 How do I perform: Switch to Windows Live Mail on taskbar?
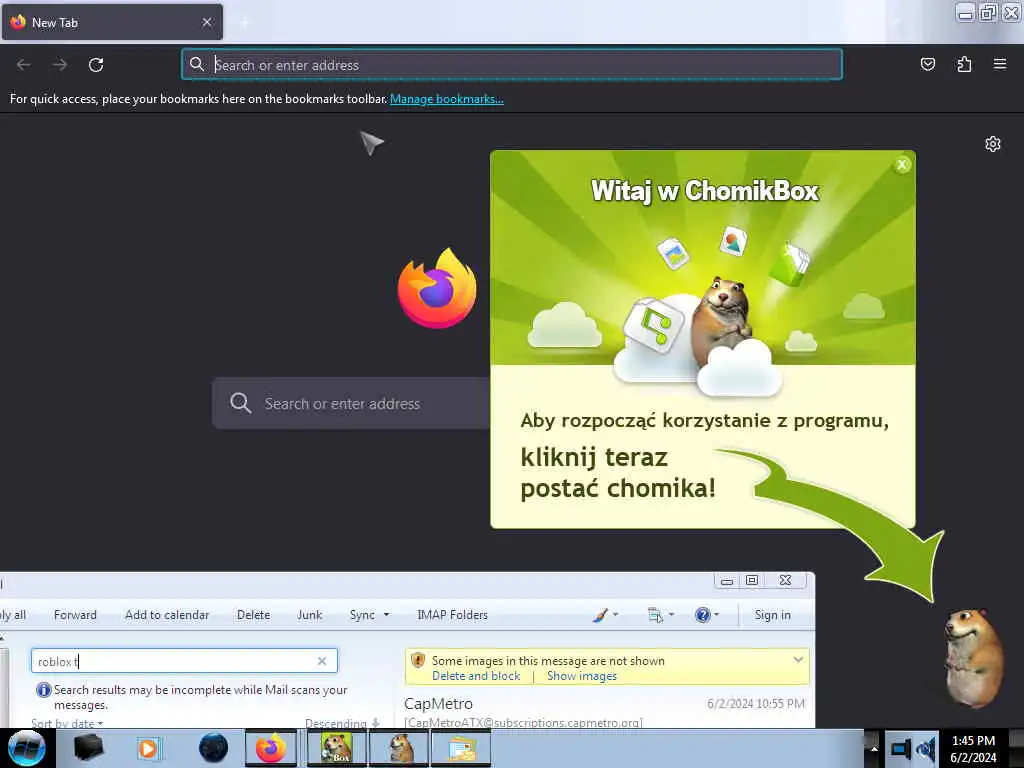point(462,748)
